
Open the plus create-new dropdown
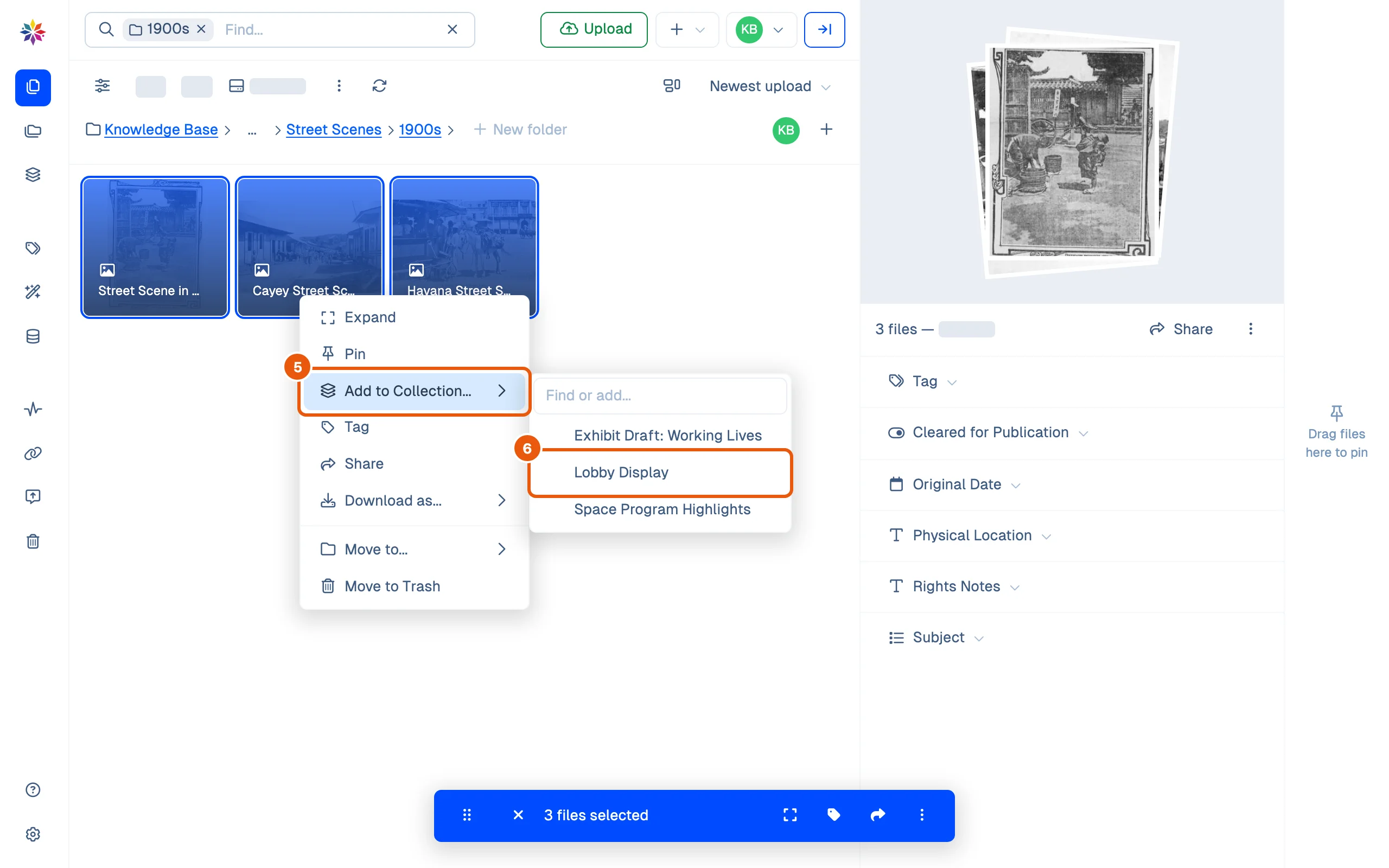687,29
